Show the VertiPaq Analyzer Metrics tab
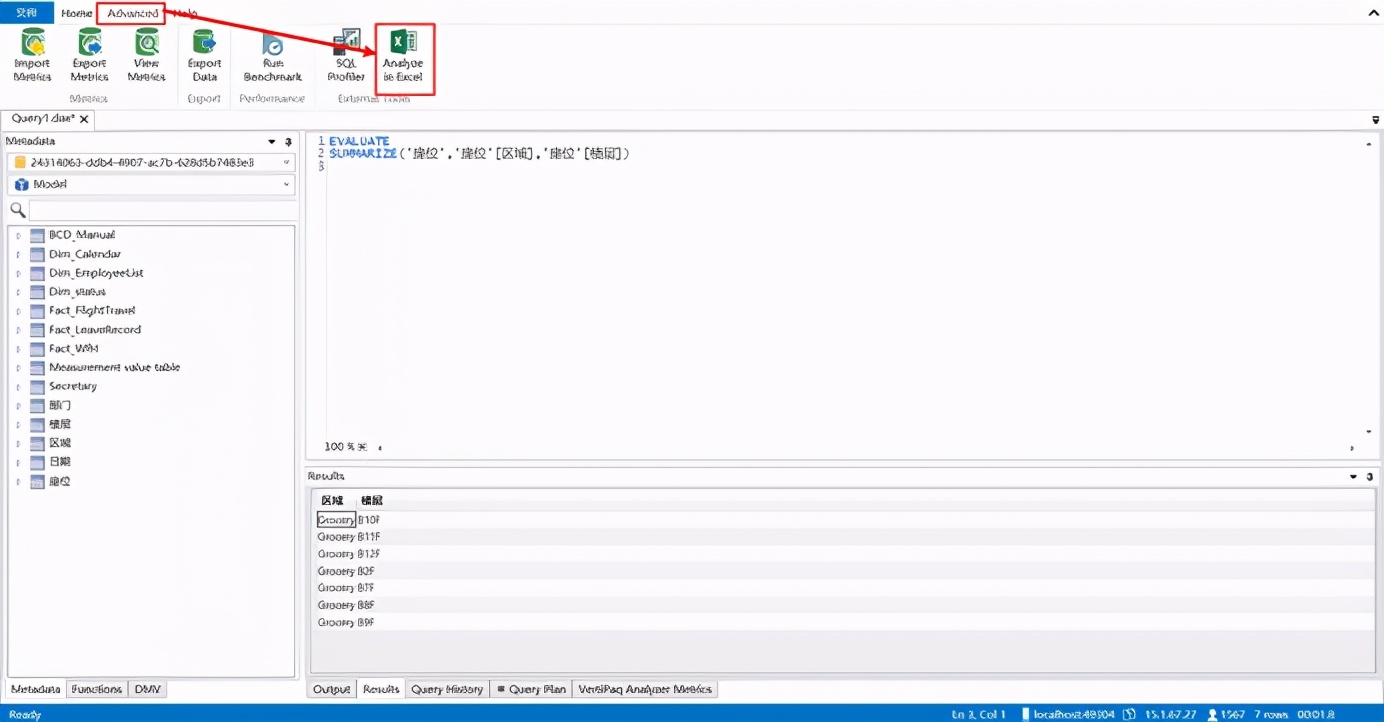The width and height of the screenshot is (1384, 722). click(645, 689)
